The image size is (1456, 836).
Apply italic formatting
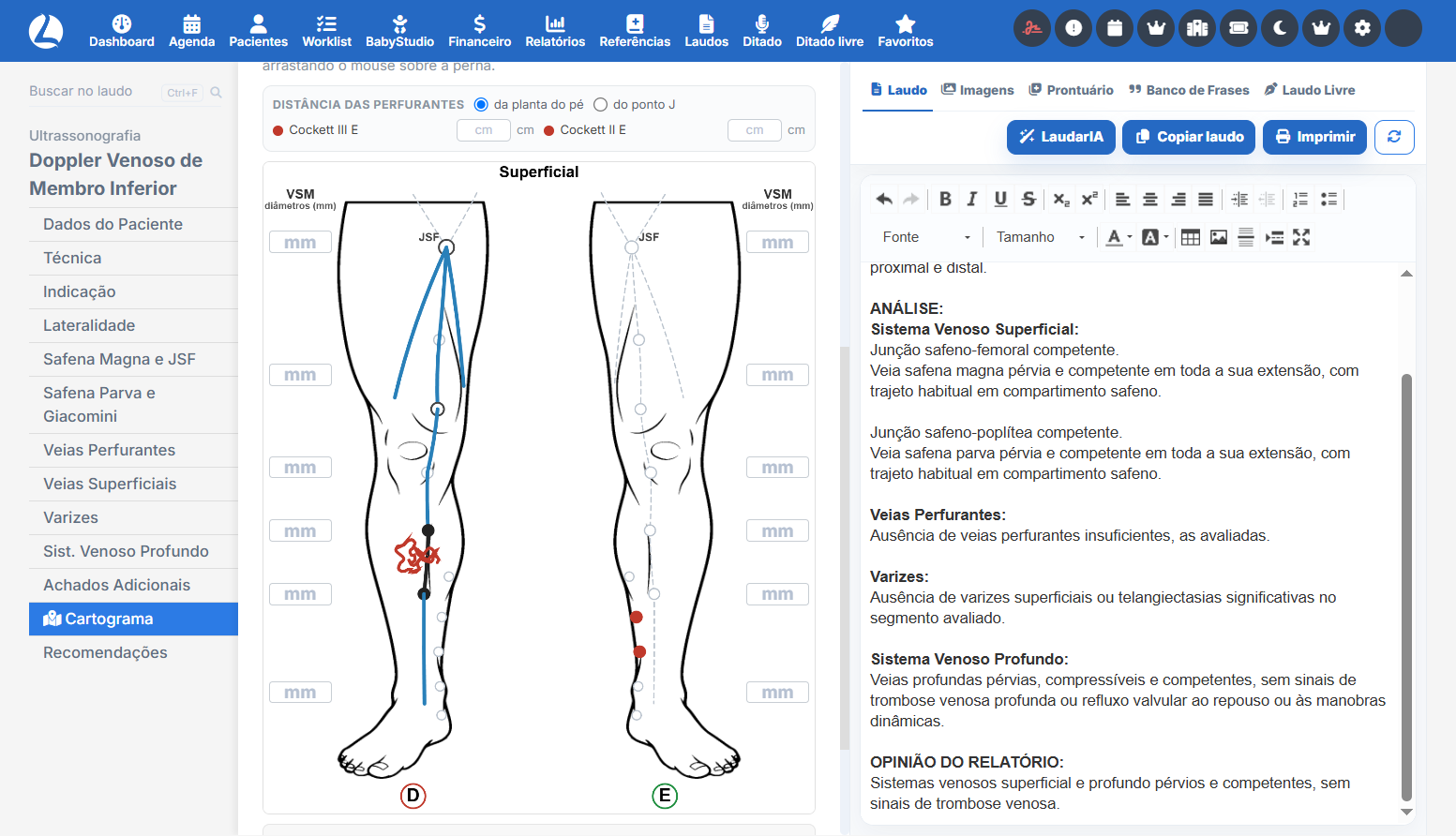[x=972, y=199]
